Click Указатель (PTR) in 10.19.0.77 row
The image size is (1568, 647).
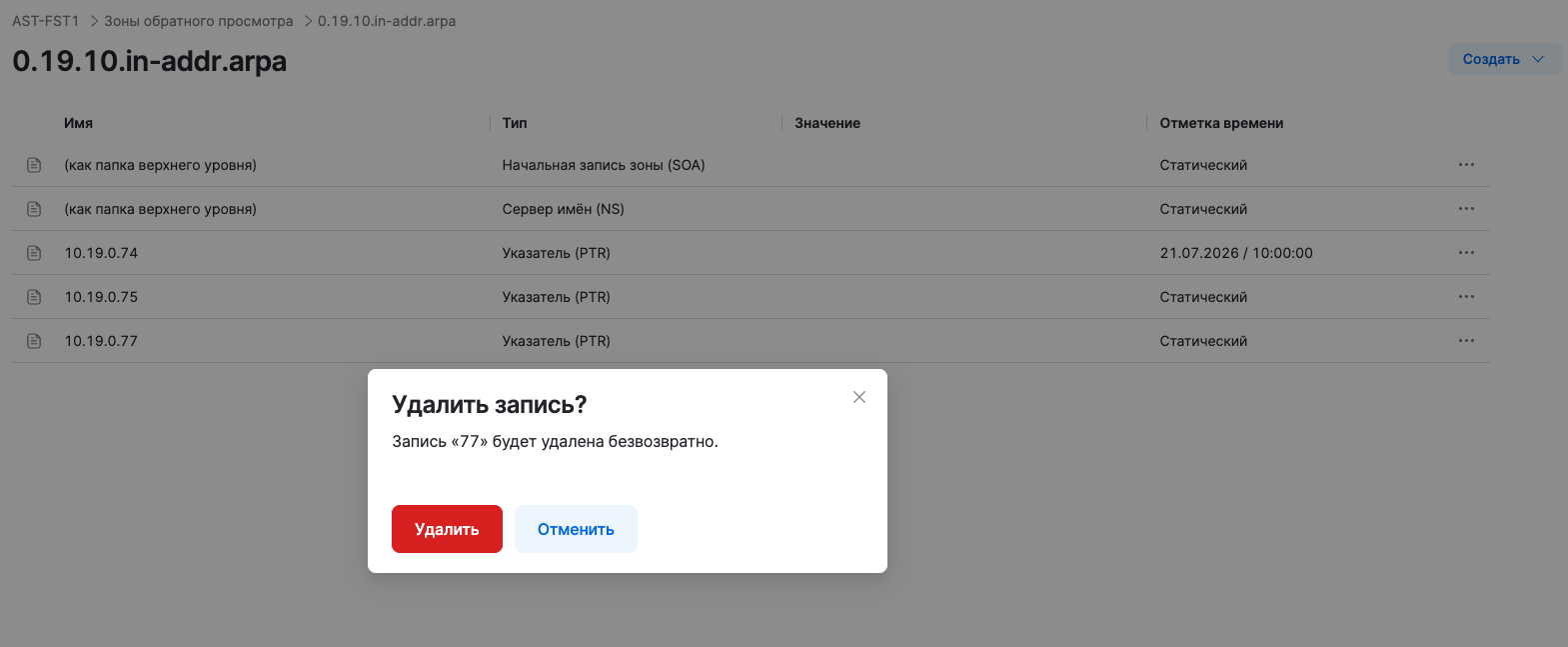click(556, 341)
